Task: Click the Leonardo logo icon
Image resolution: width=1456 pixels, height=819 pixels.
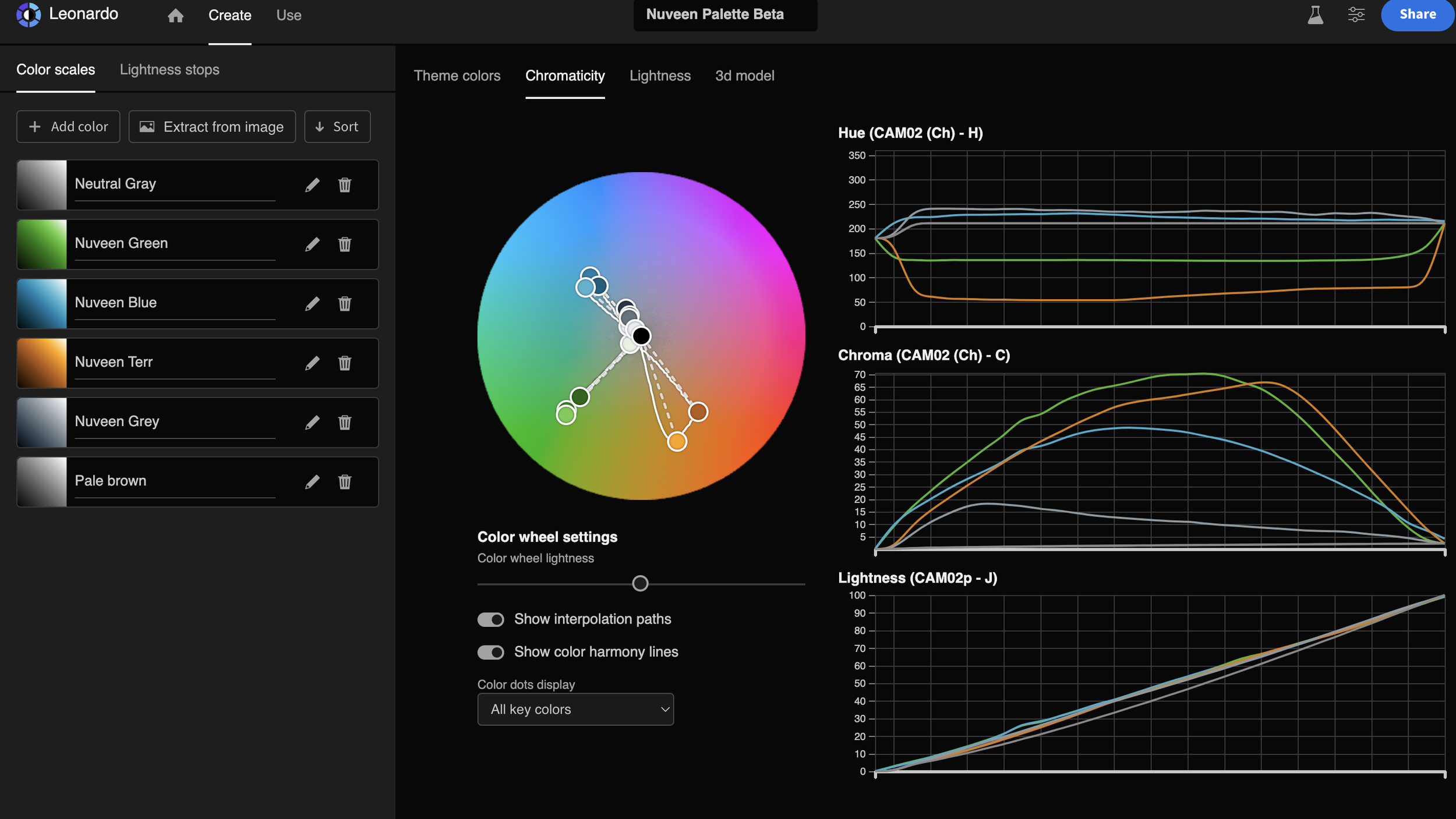Action: tap(29, 15)
